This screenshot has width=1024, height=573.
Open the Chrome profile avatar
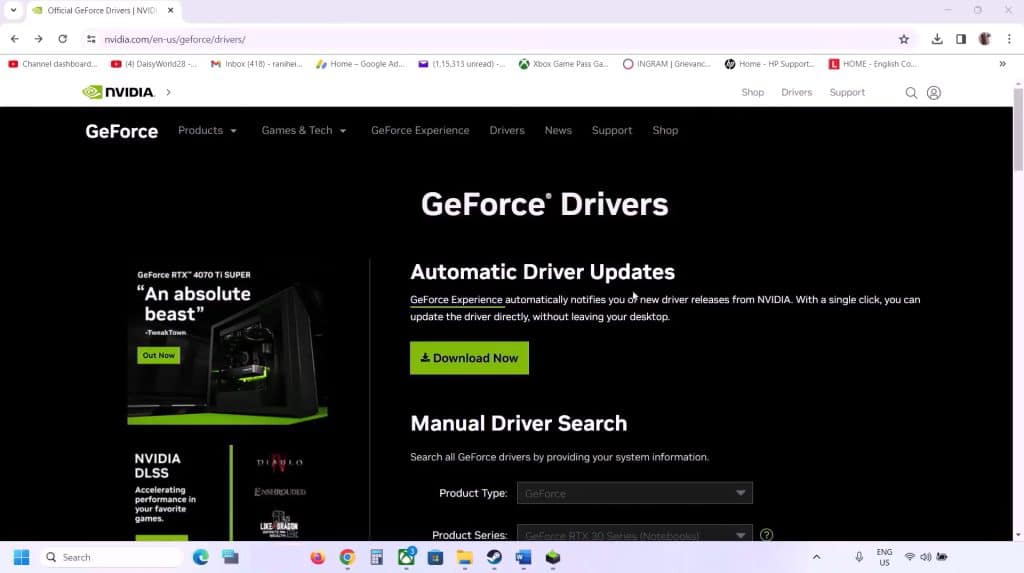pos(985,39)
